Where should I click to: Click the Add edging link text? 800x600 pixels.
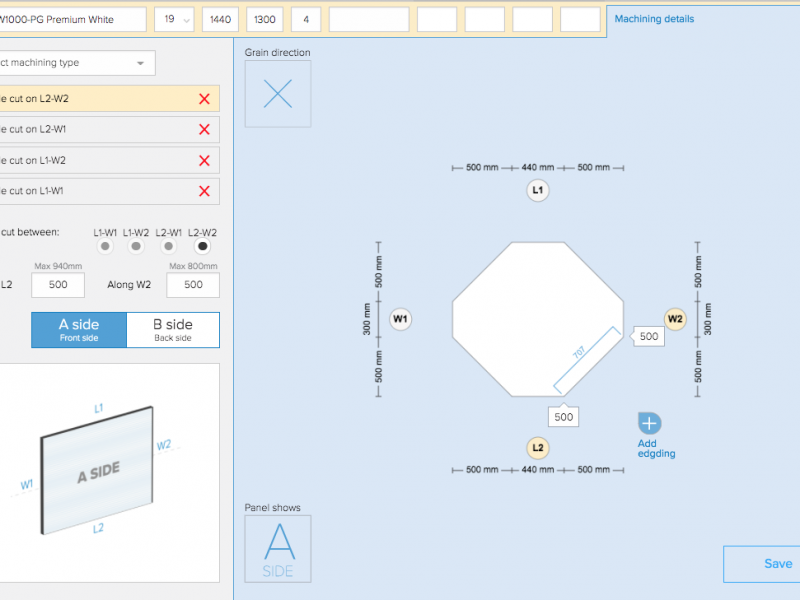pyautogui.click(x=656, y=448)
